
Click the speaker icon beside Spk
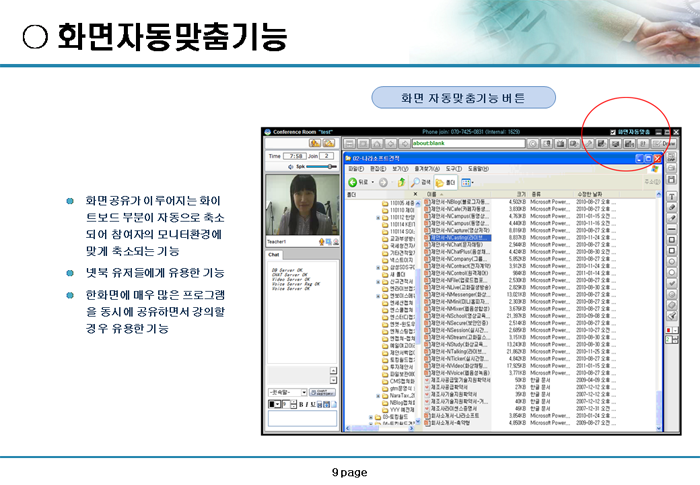tap(290, 167)
